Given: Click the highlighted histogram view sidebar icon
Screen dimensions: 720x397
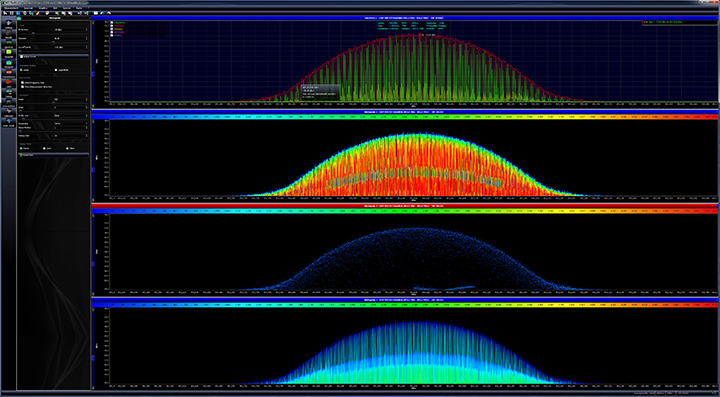Looking at the screenshot, I should click(x=8, y=63).
